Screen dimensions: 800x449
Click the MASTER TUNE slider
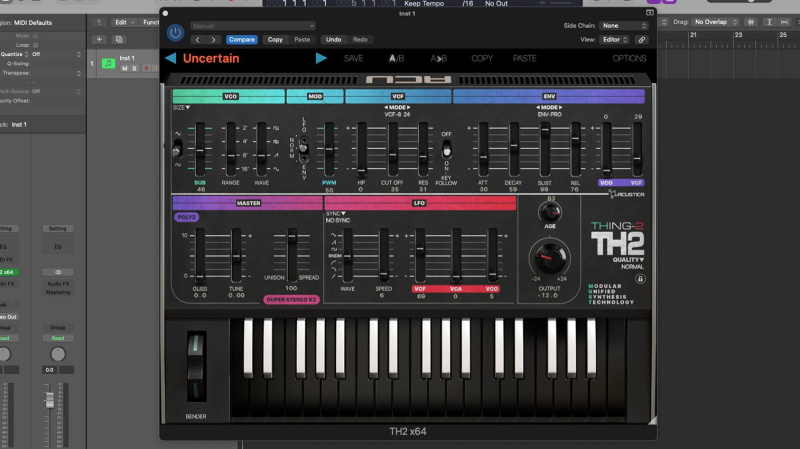(236, 255)
